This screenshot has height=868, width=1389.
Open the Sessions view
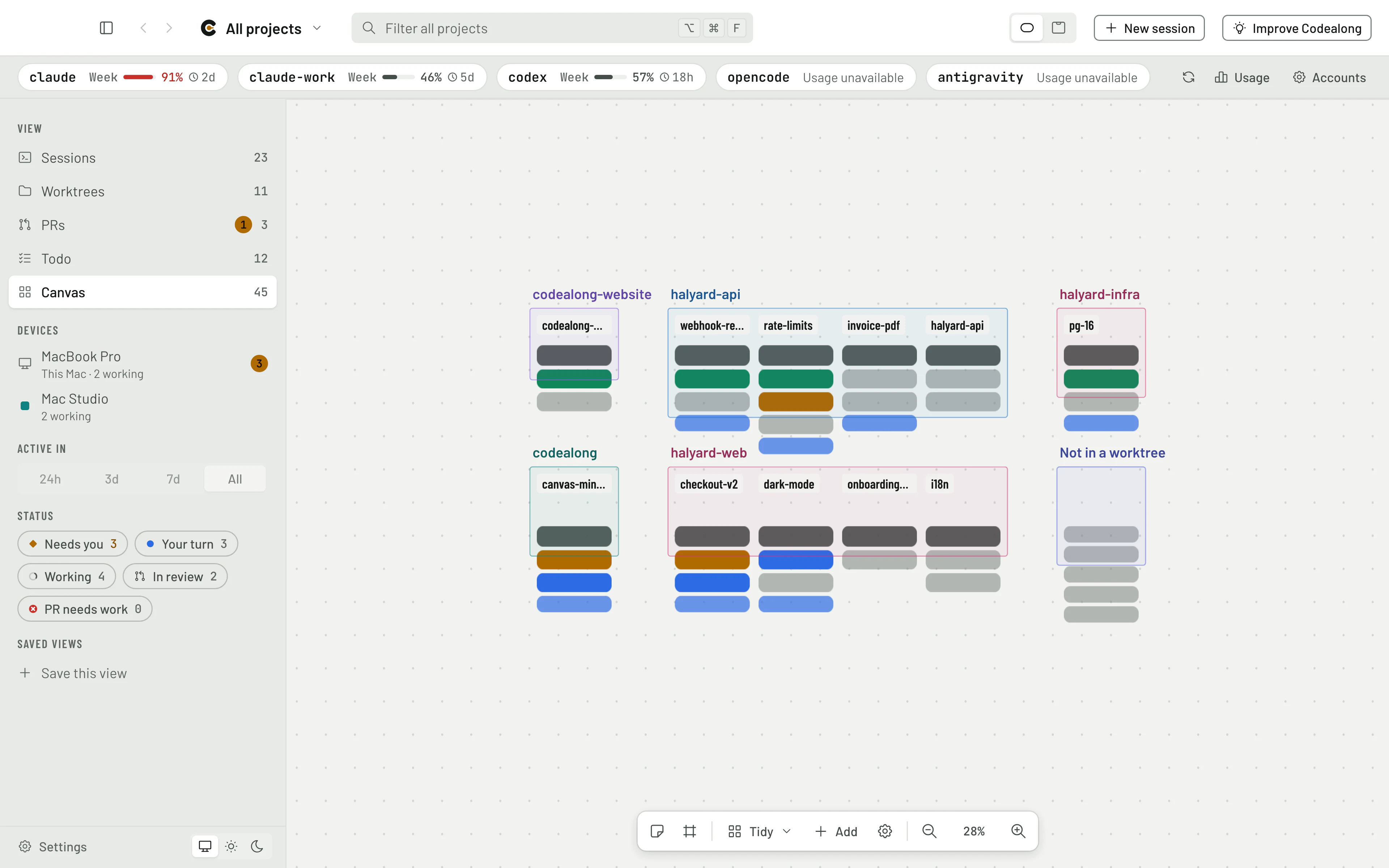pos(143,158)
